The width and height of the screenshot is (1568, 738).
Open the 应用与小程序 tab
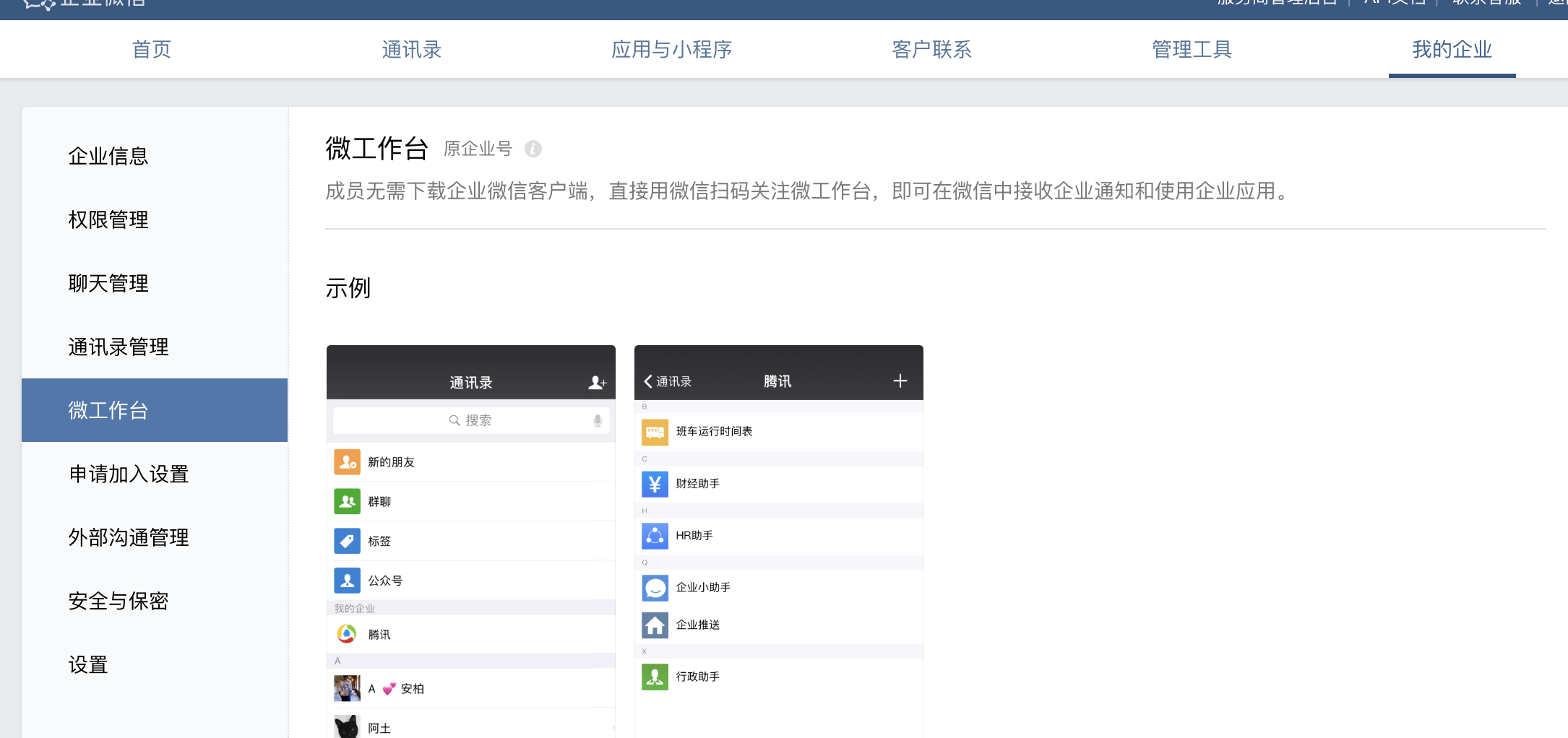(x=672, y=49)
